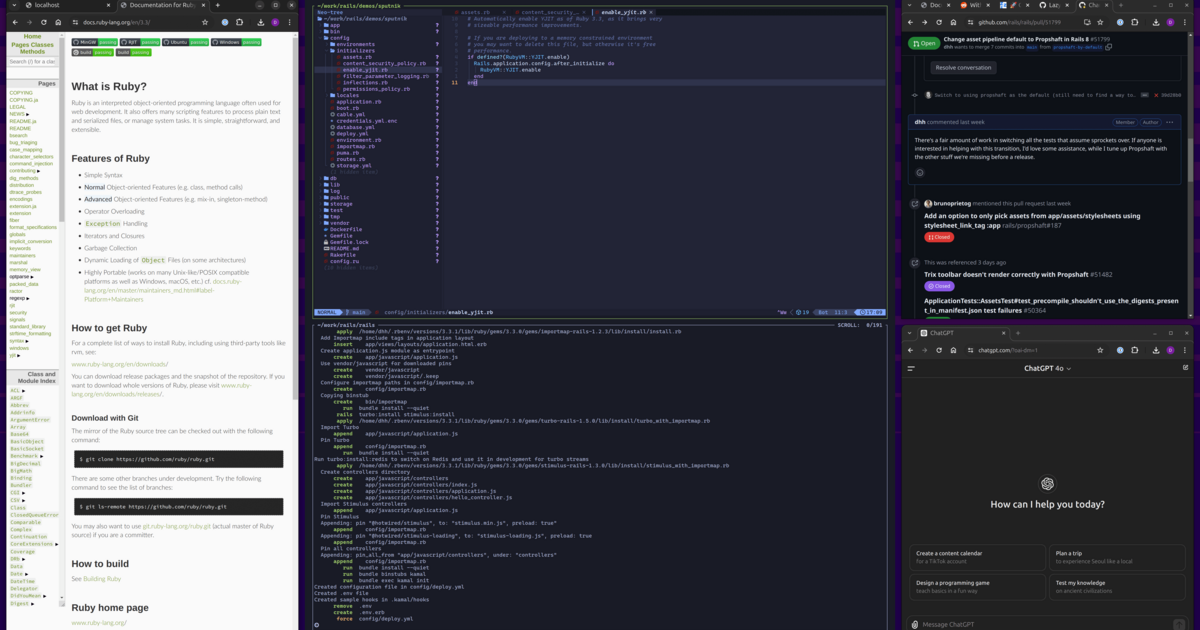Image resolution: width=1200 pixels, height=630 pixels.
Task: Open the Building Ruby link
Action: (x=102, y=579)
